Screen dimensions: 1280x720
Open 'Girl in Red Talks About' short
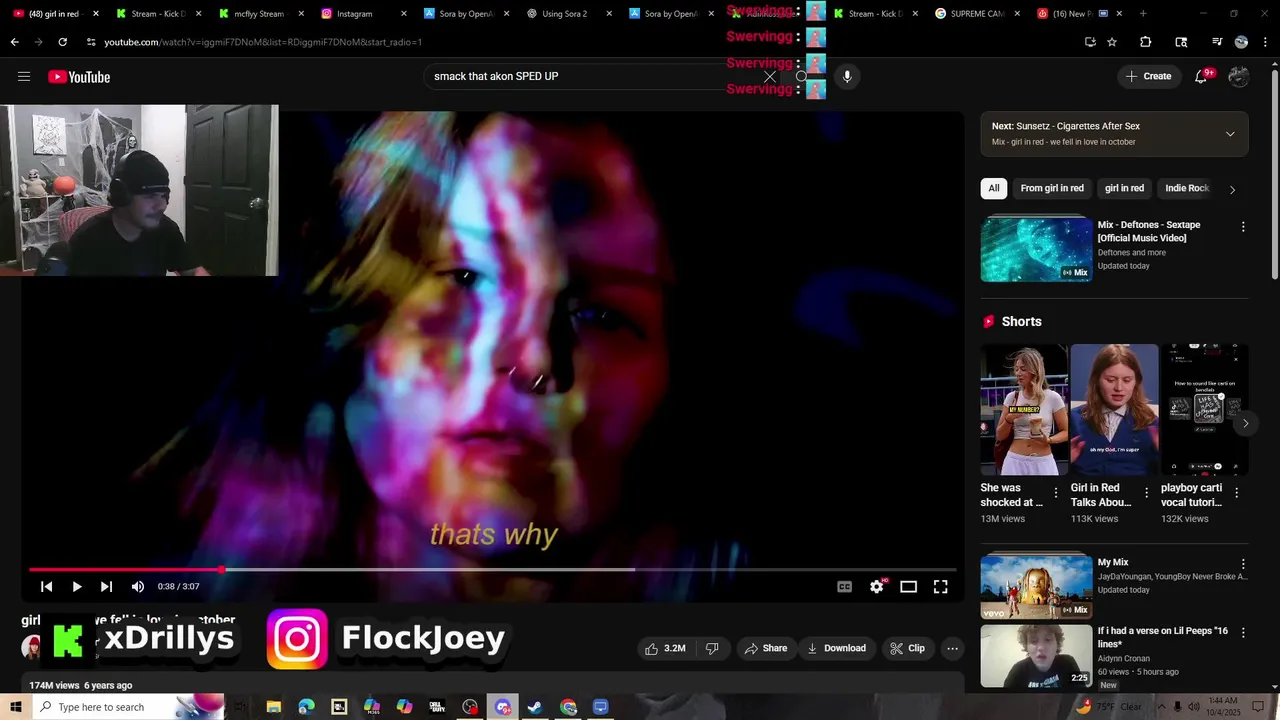[x=1114, y=410]
